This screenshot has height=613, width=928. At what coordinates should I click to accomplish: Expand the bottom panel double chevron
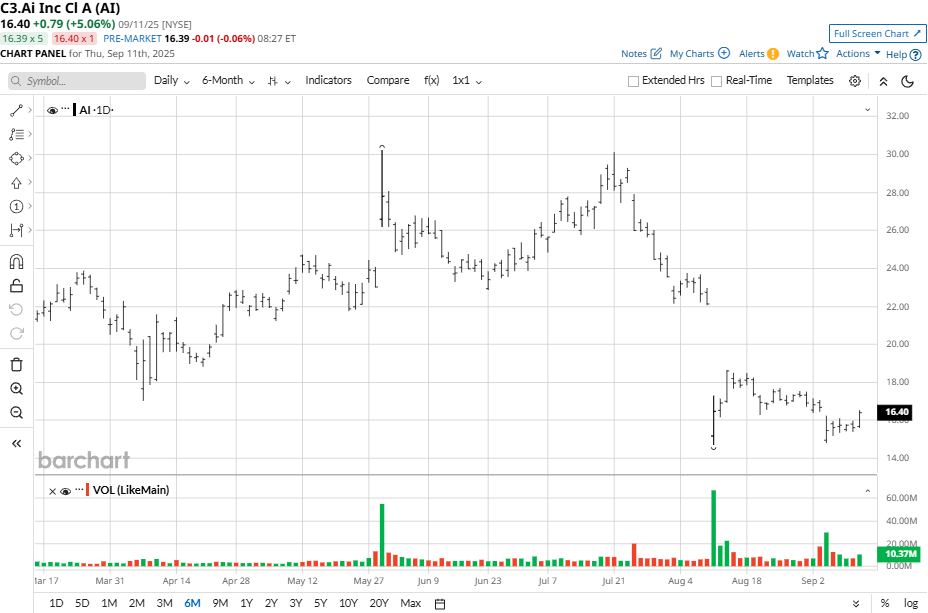tap(856, 604)
